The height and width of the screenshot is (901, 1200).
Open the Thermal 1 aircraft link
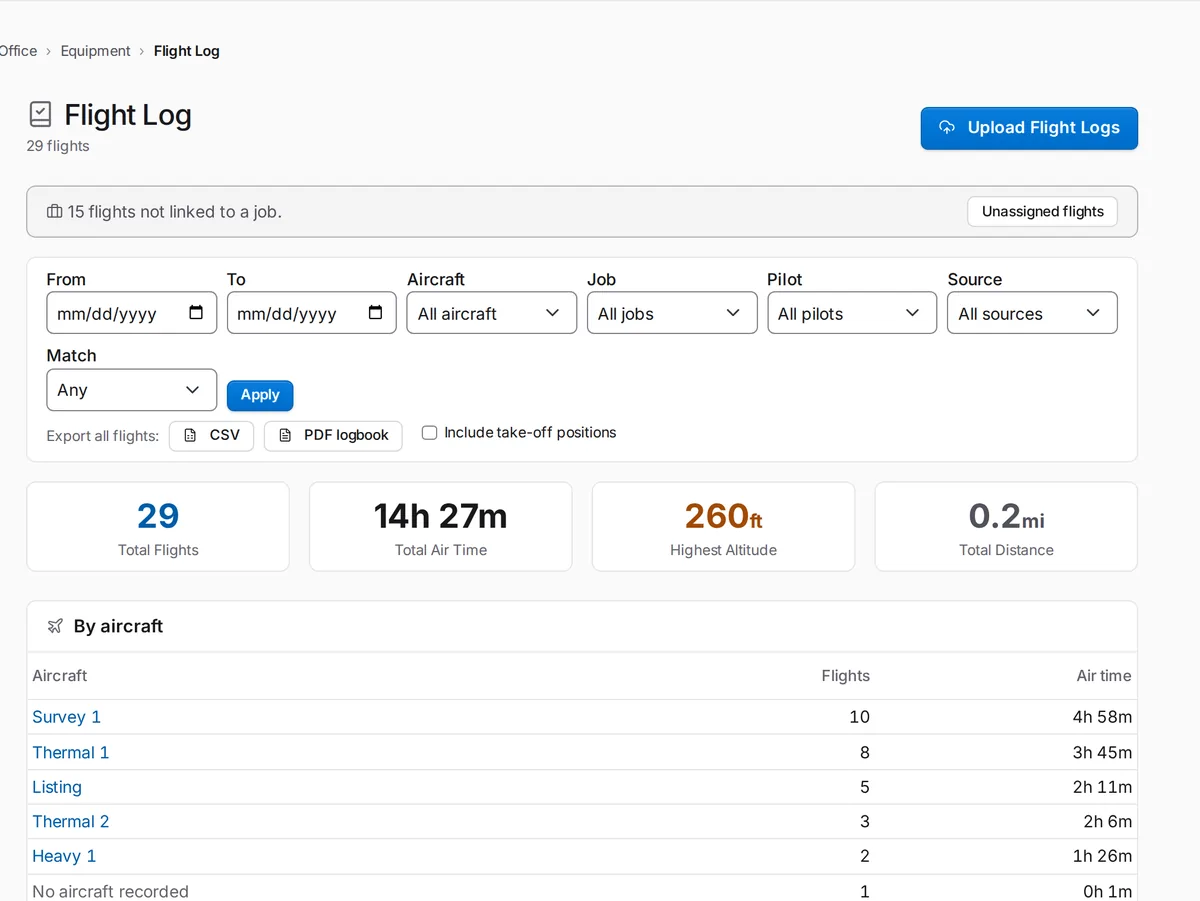click(70, 753)
